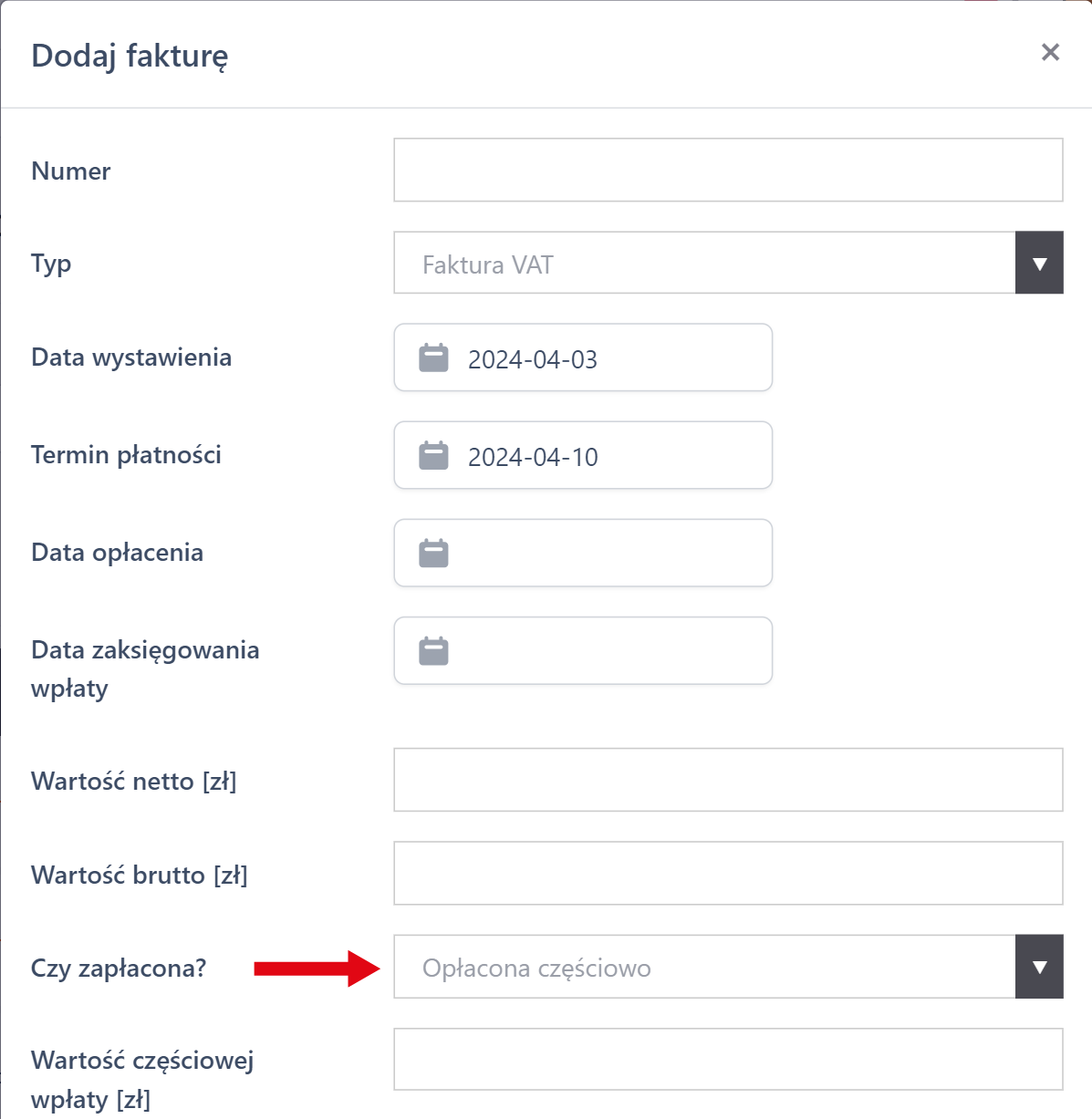Click the Wartość brutto input field
1092x1119 pixels.
[728, 874]
